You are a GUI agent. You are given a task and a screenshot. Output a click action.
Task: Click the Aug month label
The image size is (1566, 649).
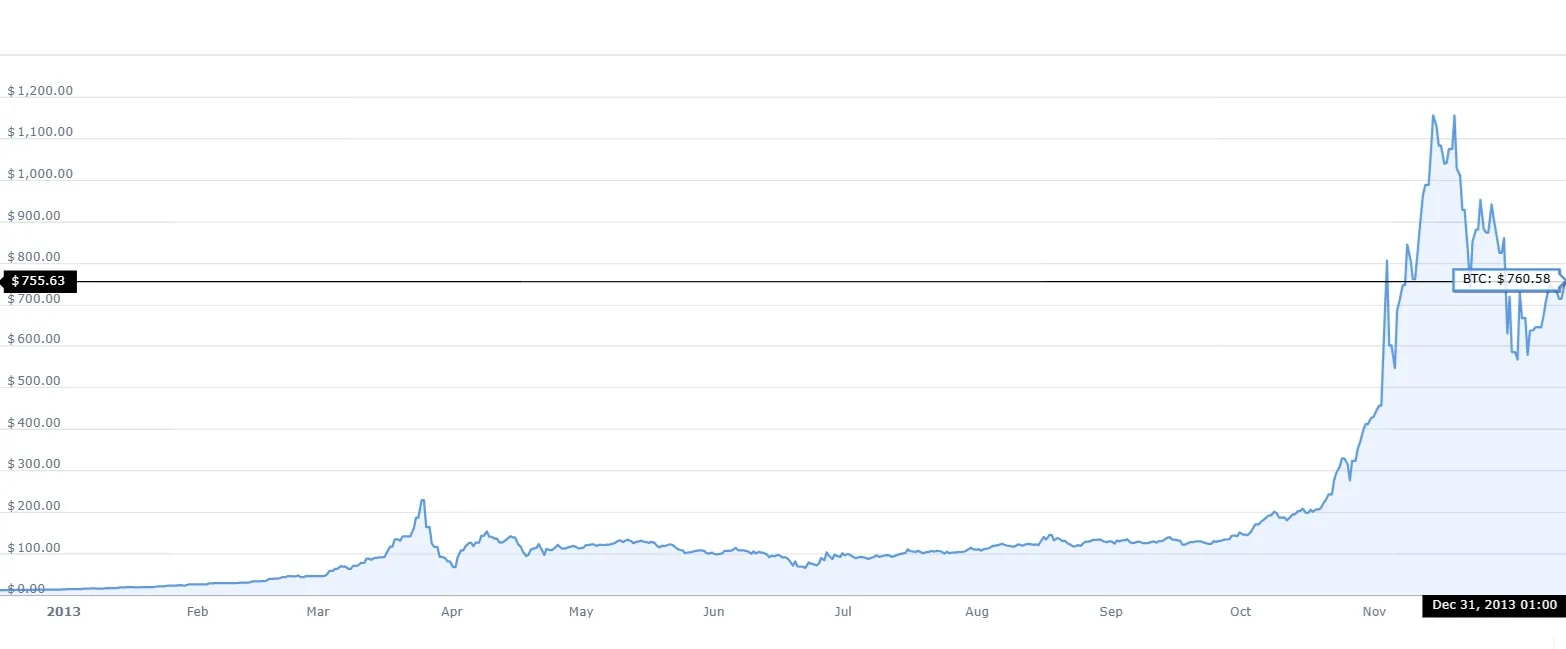point(977,611)
